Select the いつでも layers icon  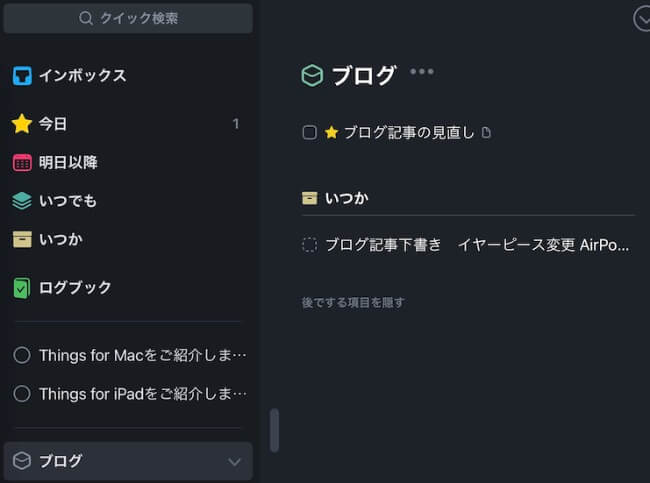[22, 201]
